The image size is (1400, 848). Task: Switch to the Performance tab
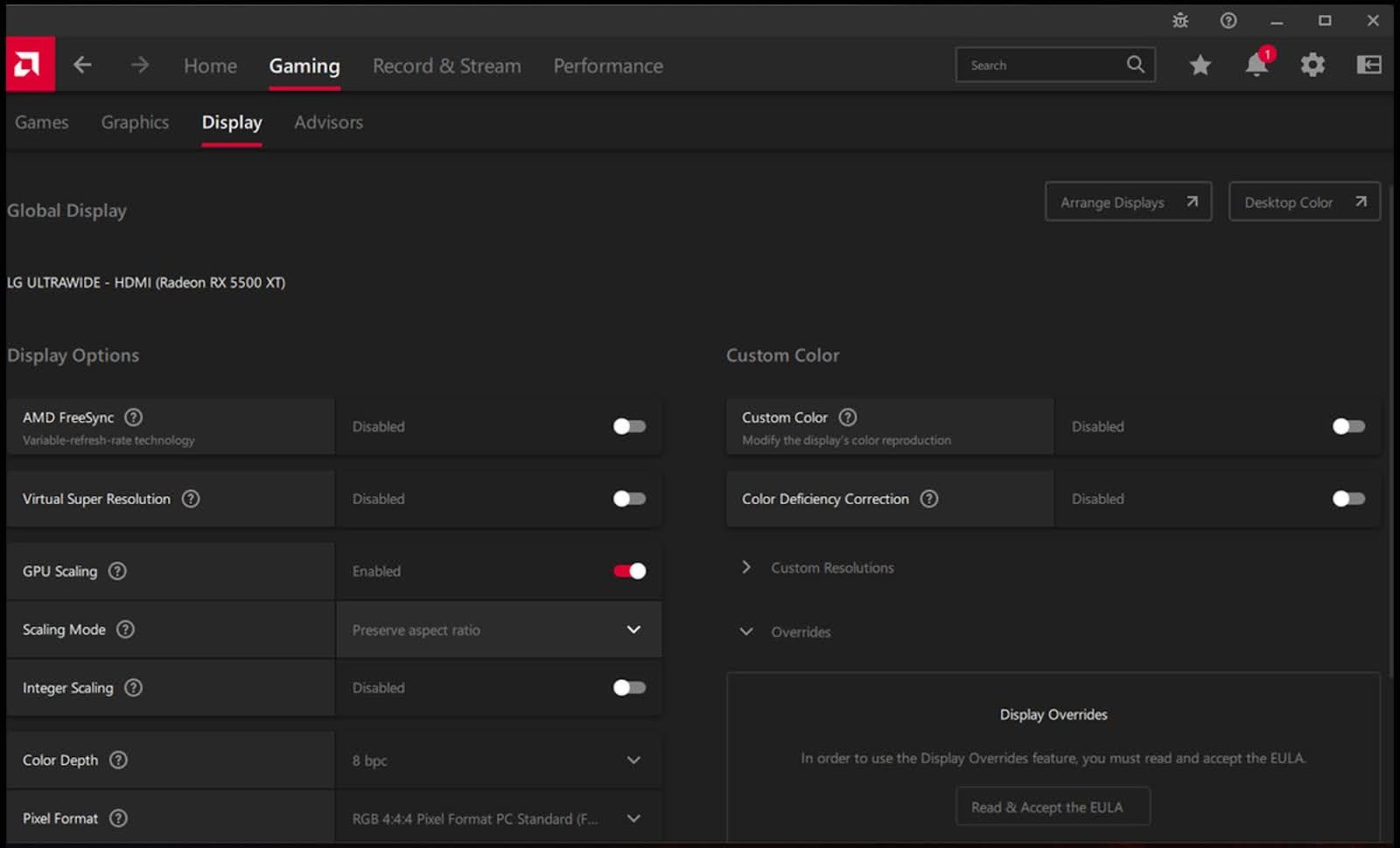click(x=607, y=65)
